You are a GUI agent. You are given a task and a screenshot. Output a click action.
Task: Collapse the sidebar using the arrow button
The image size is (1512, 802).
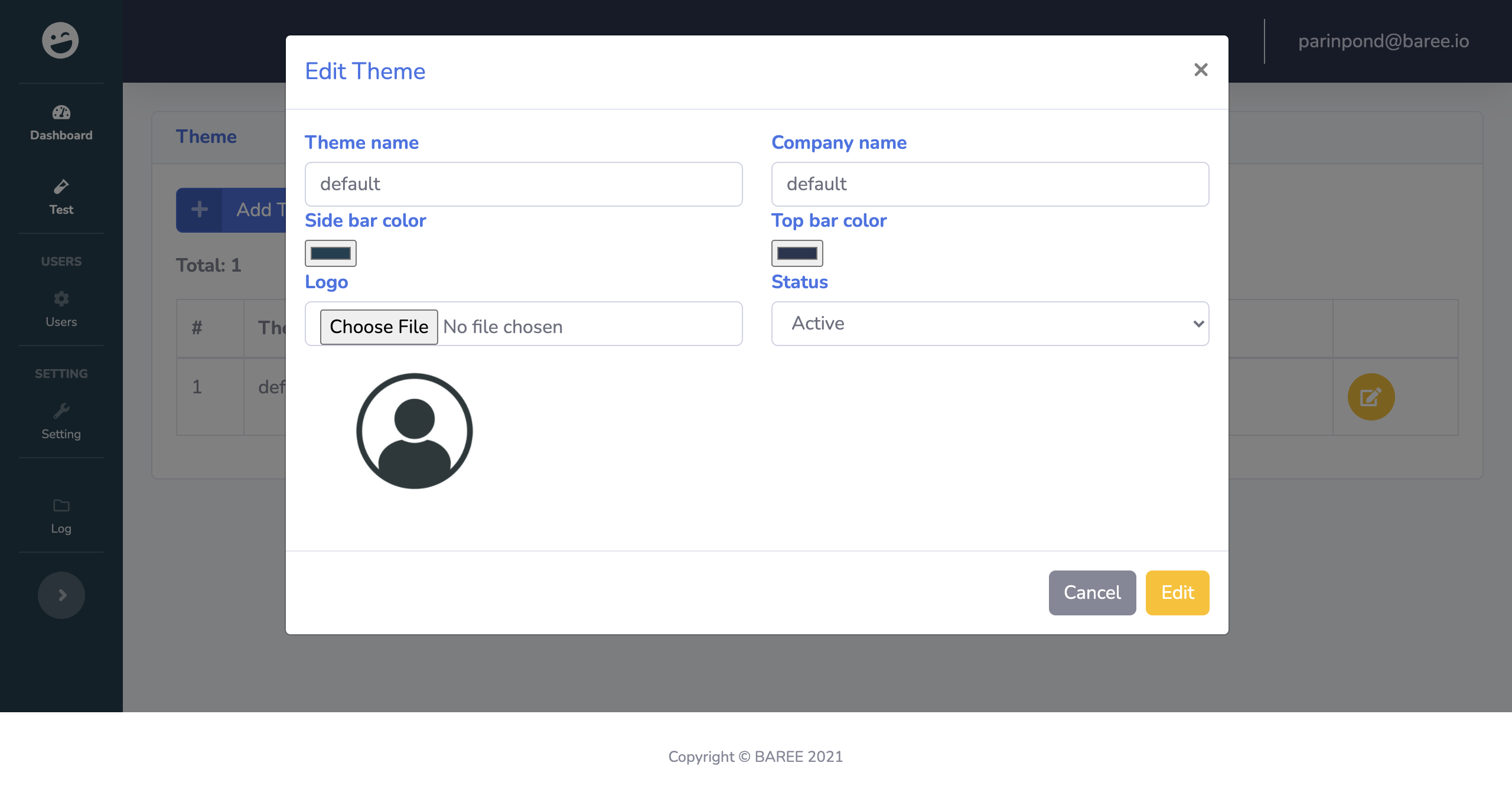coord(61,595)
